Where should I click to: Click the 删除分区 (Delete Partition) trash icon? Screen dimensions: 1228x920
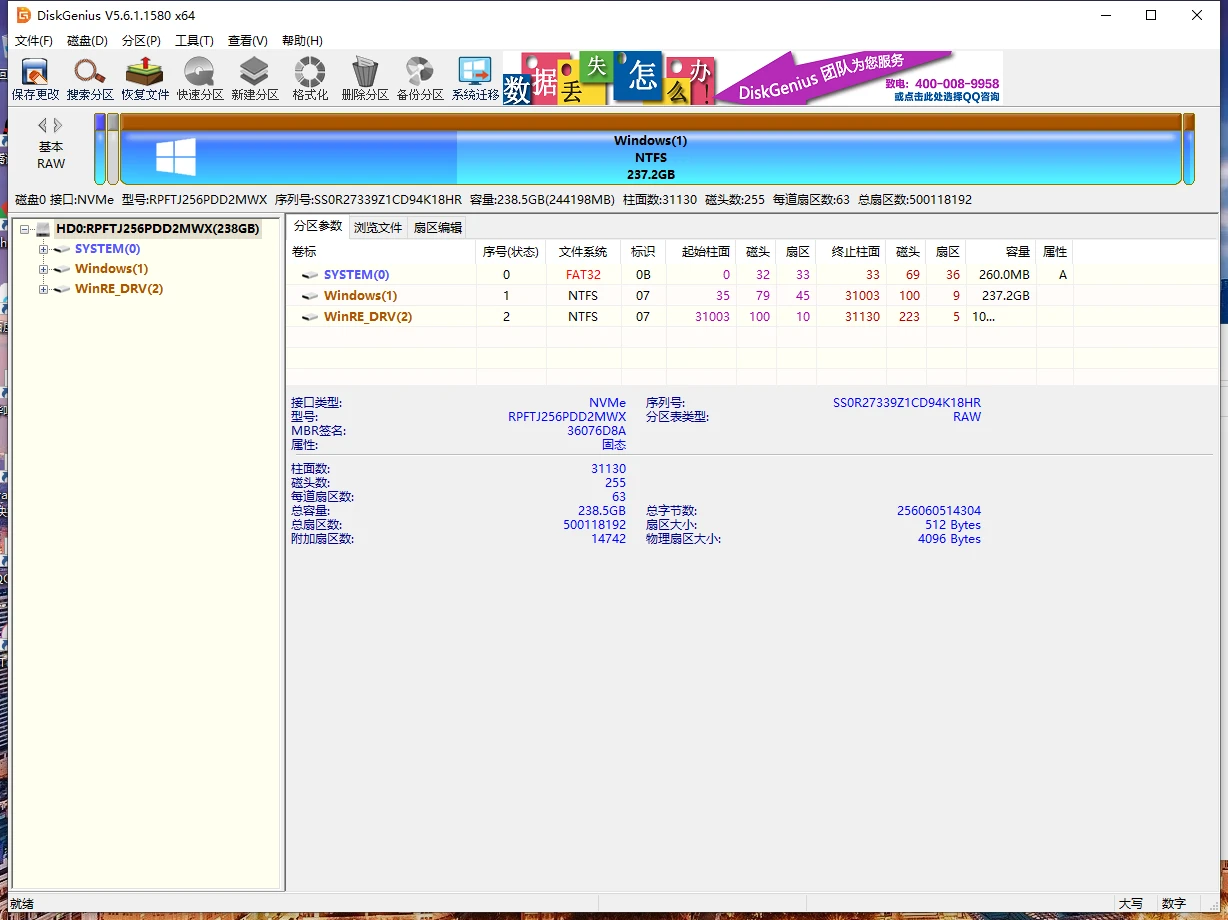[x=364, y=79]
